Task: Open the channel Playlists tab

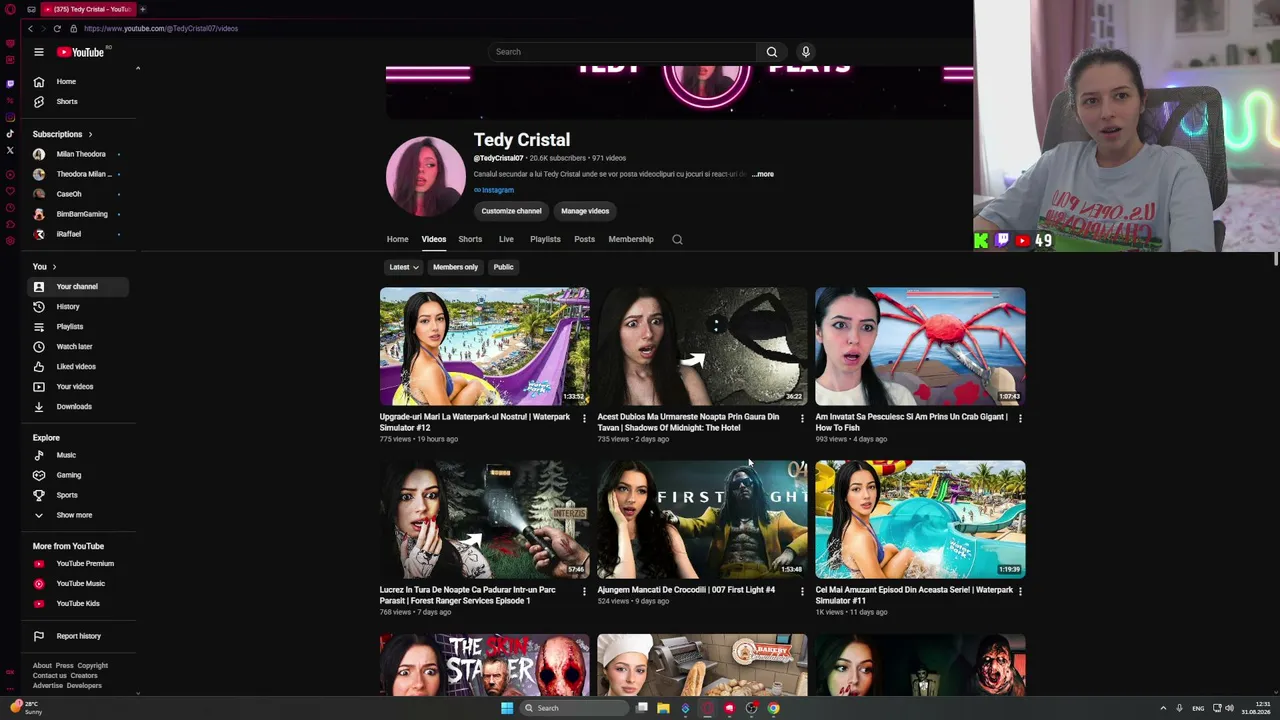Action: 545,239
